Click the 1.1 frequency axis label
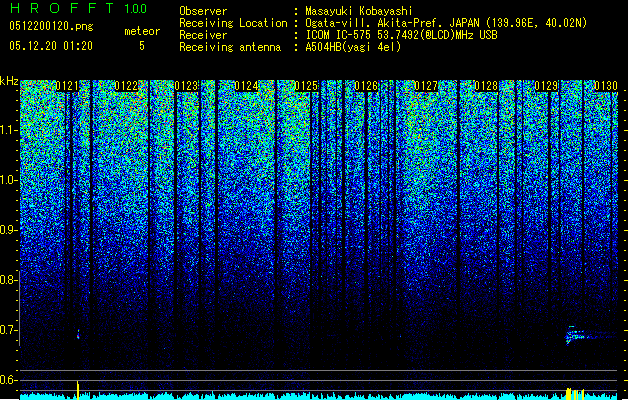The image size is (629, 400). pos(8,130)
